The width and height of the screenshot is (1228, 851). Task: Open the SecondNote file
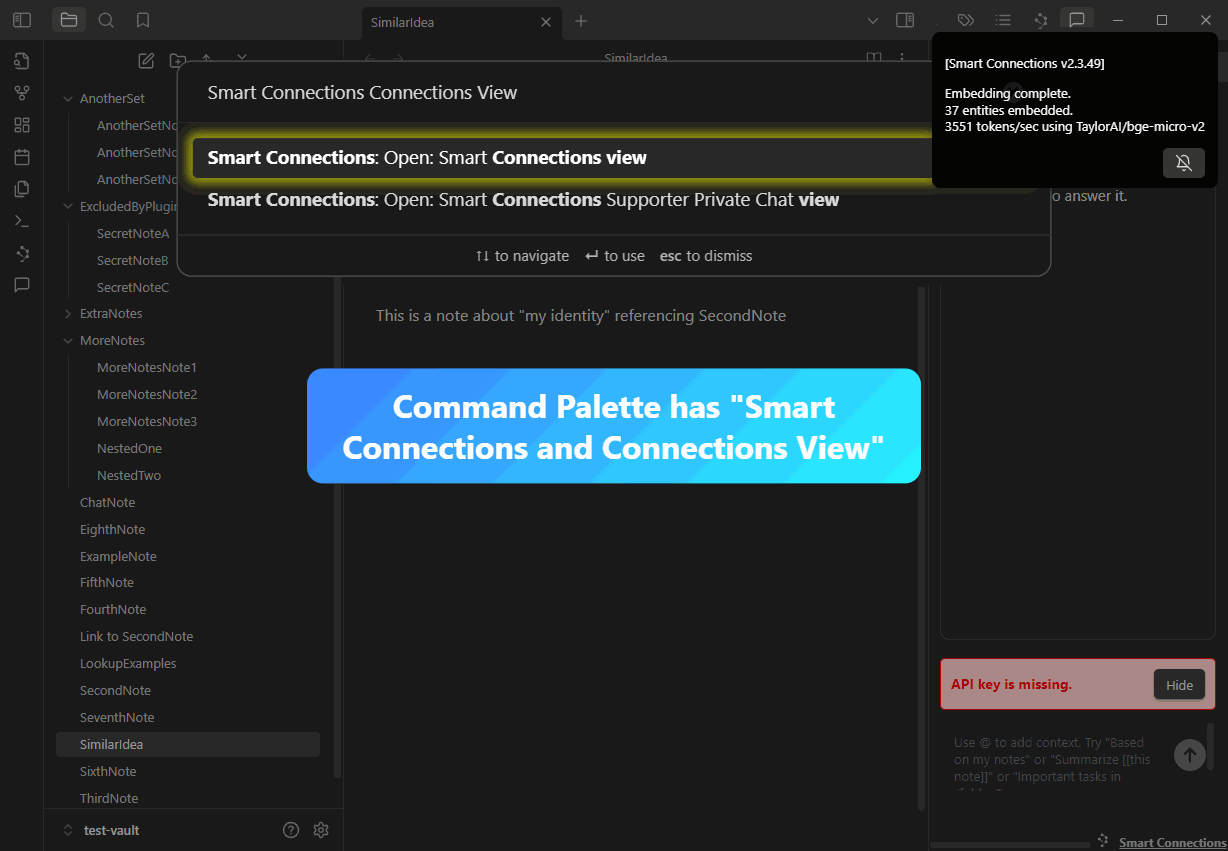[x=115, y=691]
